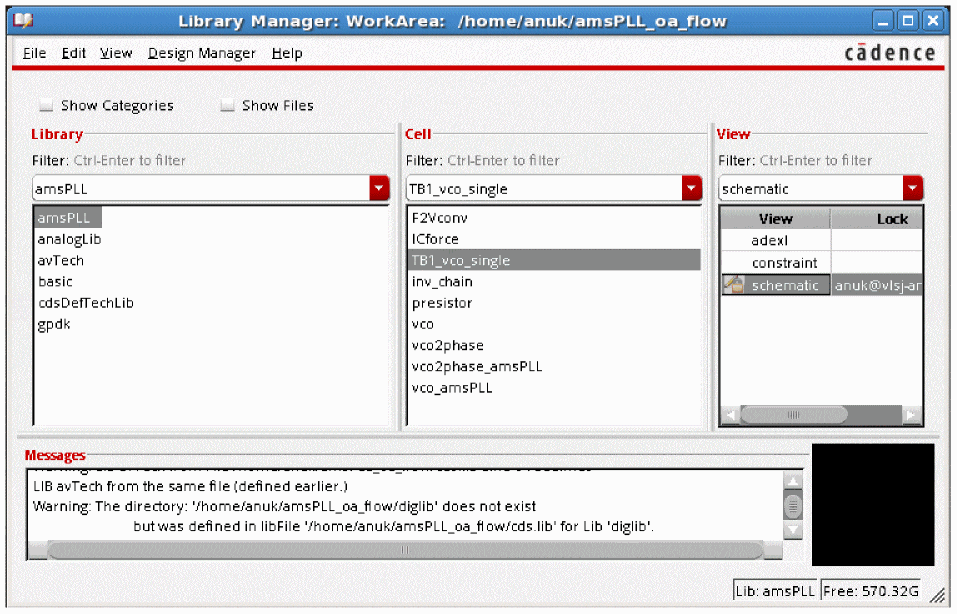Viewport: 957px width, 614px height.
Task: Enable the Show Categories checkbox
Action: click(46, 106)
